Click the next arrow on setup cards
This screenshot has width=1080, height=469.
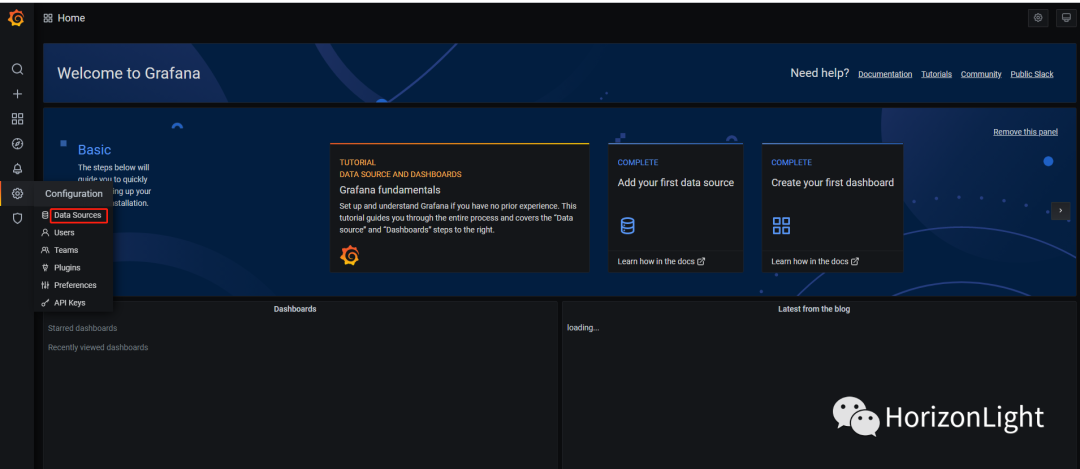coord(1061,211)
